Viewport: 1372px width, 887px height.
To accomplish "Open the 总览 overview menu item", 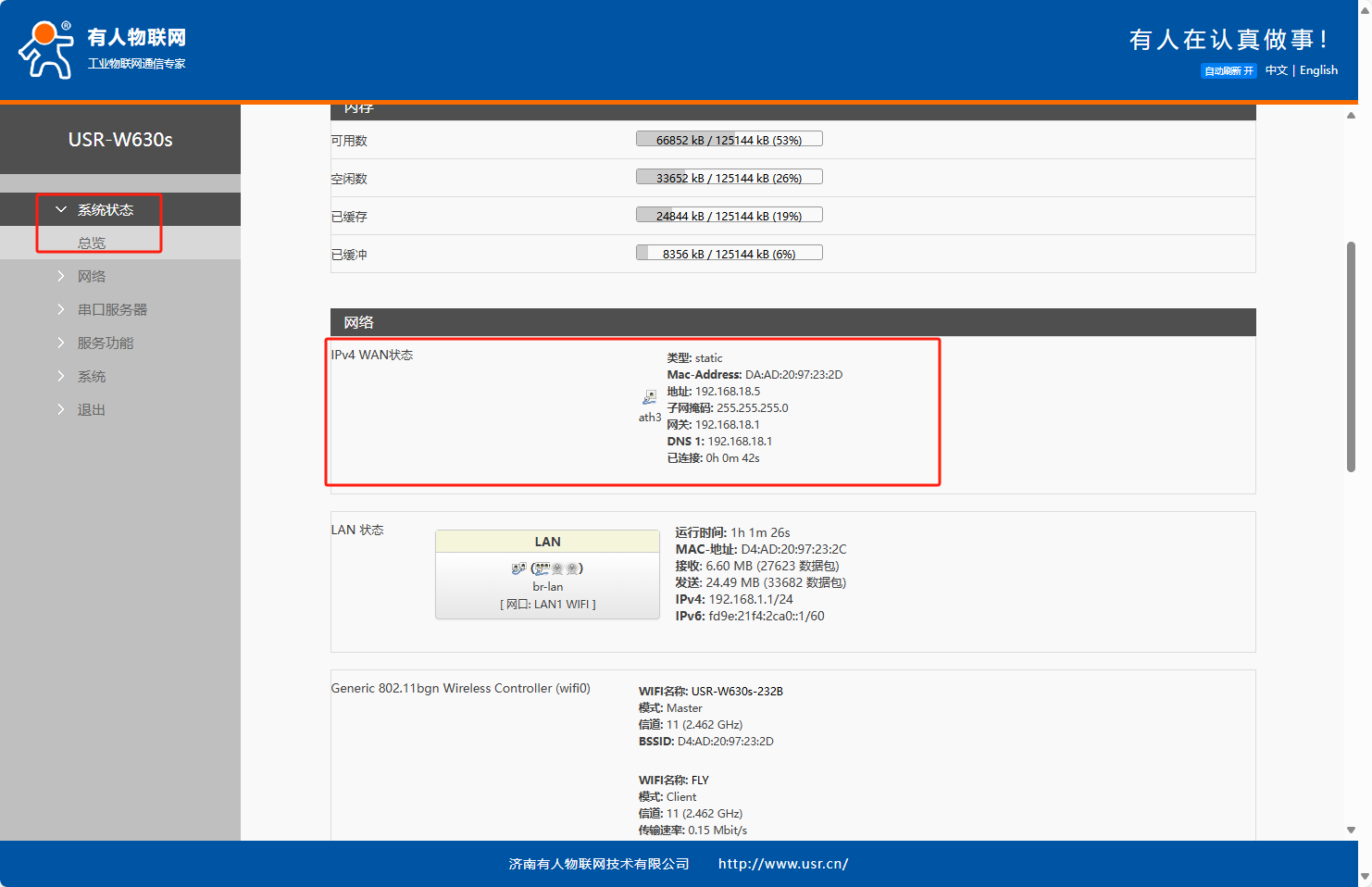I will tap(92, 243).
